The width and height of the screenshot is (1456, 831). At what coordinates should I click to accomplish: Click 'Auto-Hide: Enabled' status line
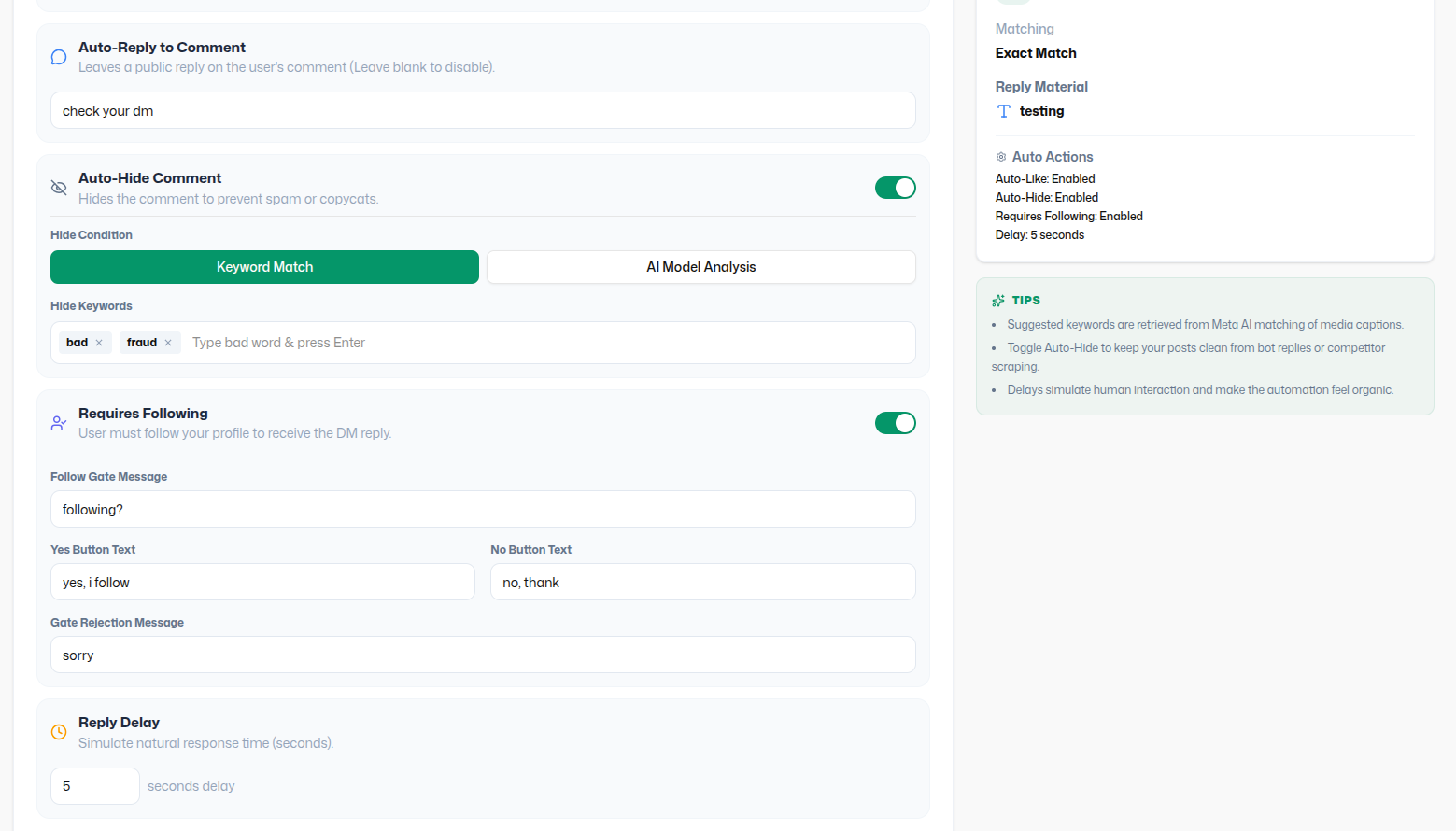click(x=1047, y=197)
